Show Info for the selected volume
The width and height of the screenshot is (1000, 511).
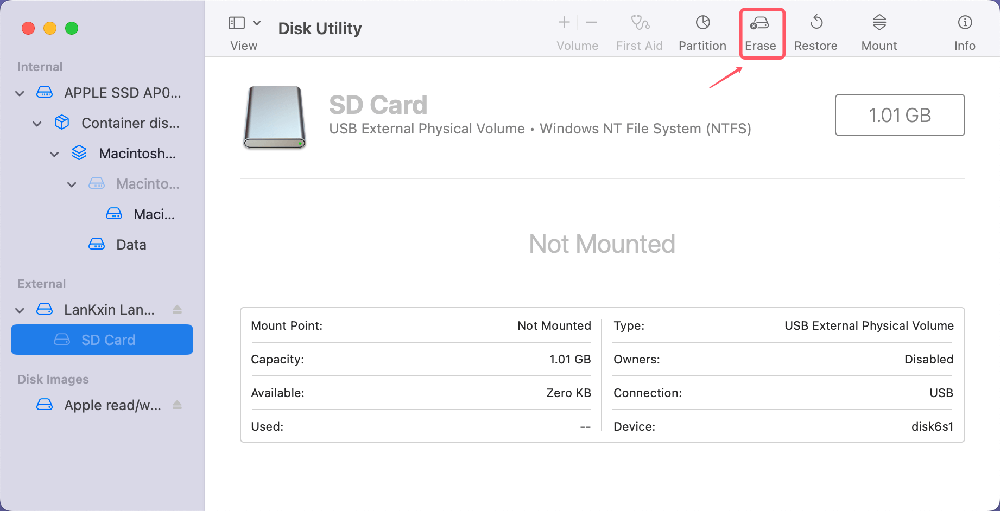click(x=964, y=32)
